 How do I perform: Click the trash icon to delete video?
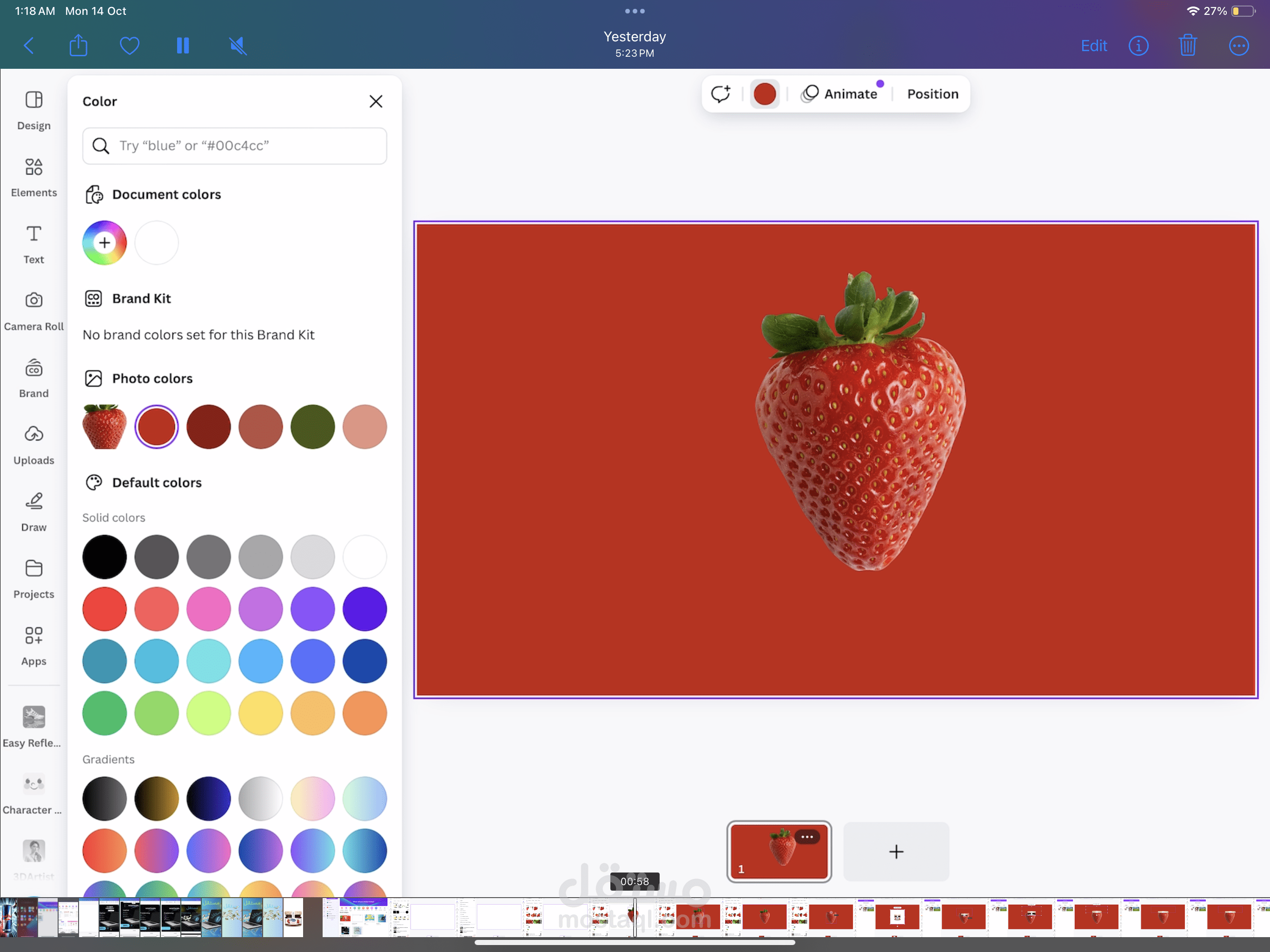[1187, 46]
